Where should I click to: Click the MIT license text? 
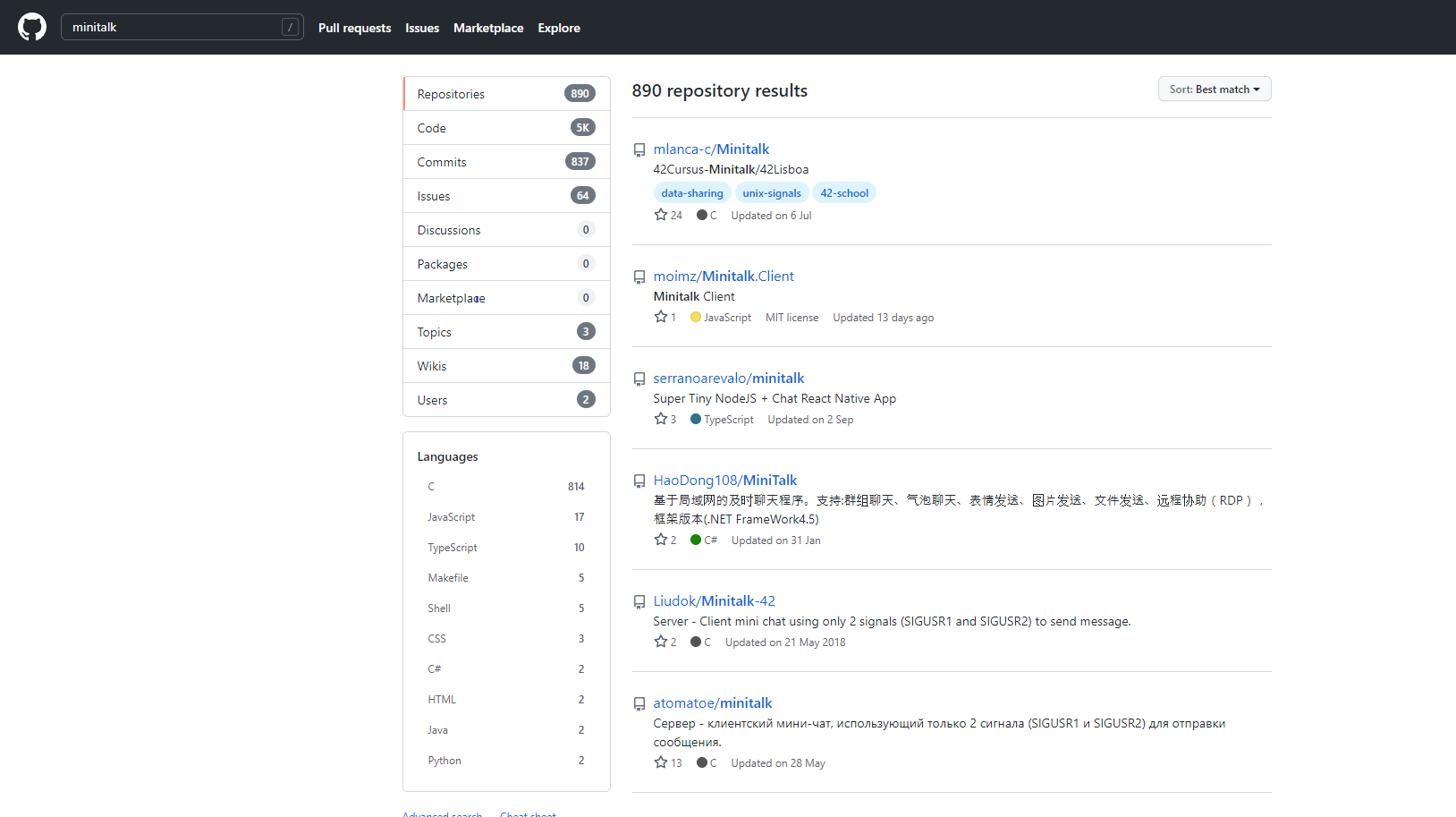pos(791,318)
